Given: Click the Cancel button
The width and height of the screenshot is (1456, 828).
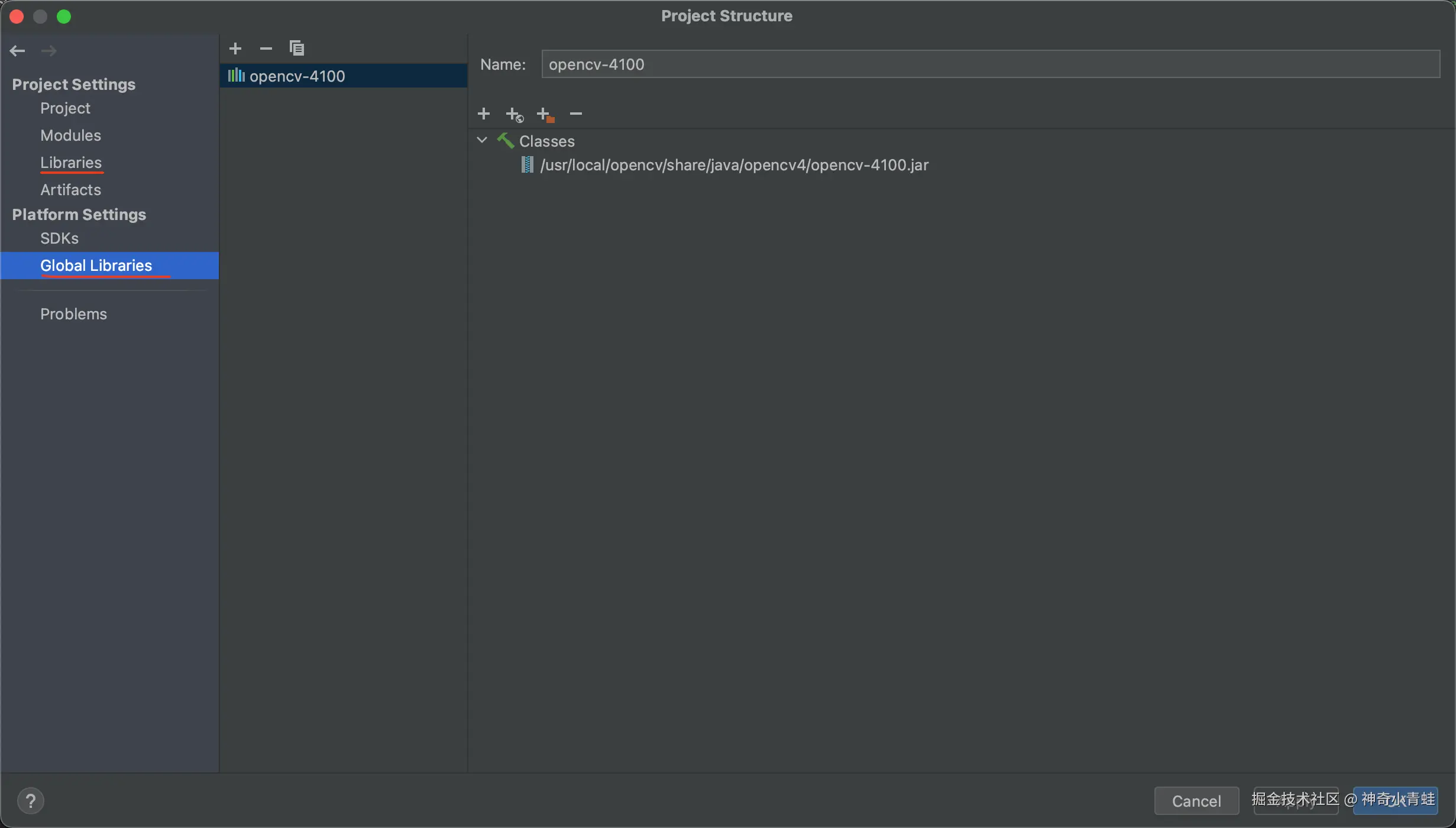Looking at the screenshot, I should click(1196, 801).
